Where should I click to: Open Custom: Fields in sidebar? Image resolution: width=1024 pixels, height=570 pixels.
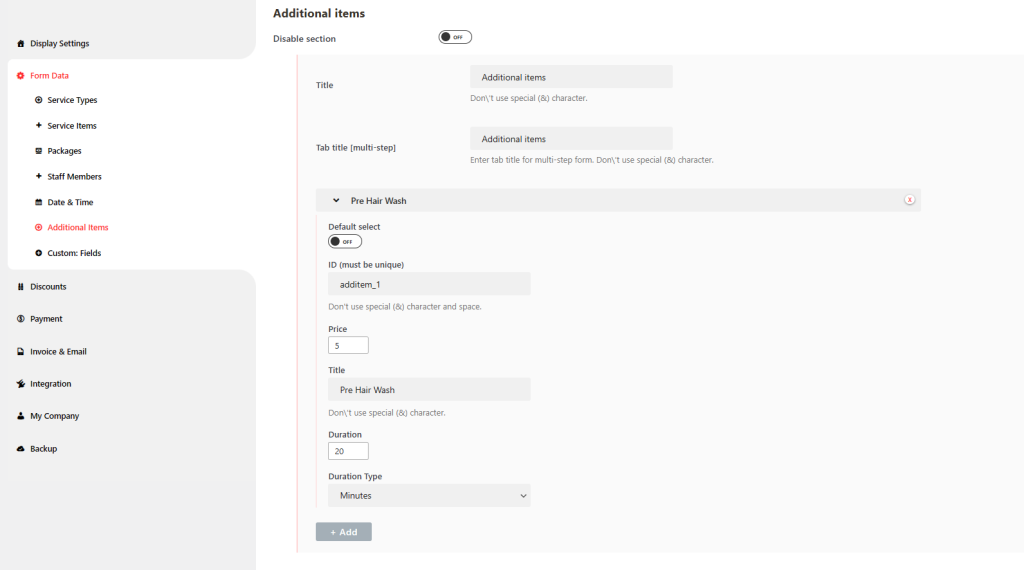pyautogui.click(x=74, y=253)
